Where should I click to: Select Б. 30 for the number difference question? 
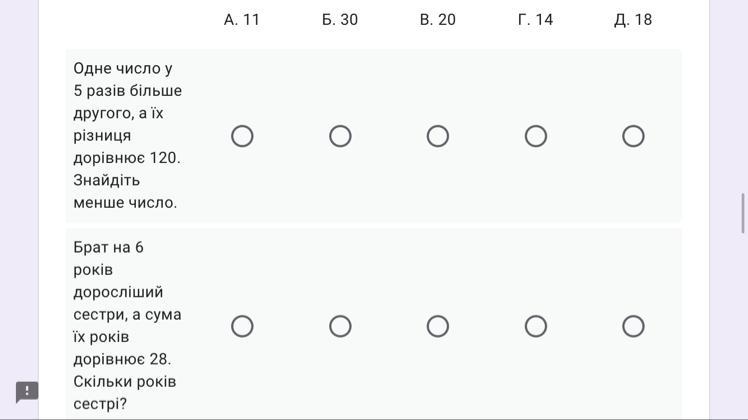pyautogui.click(x=340, y=136)
